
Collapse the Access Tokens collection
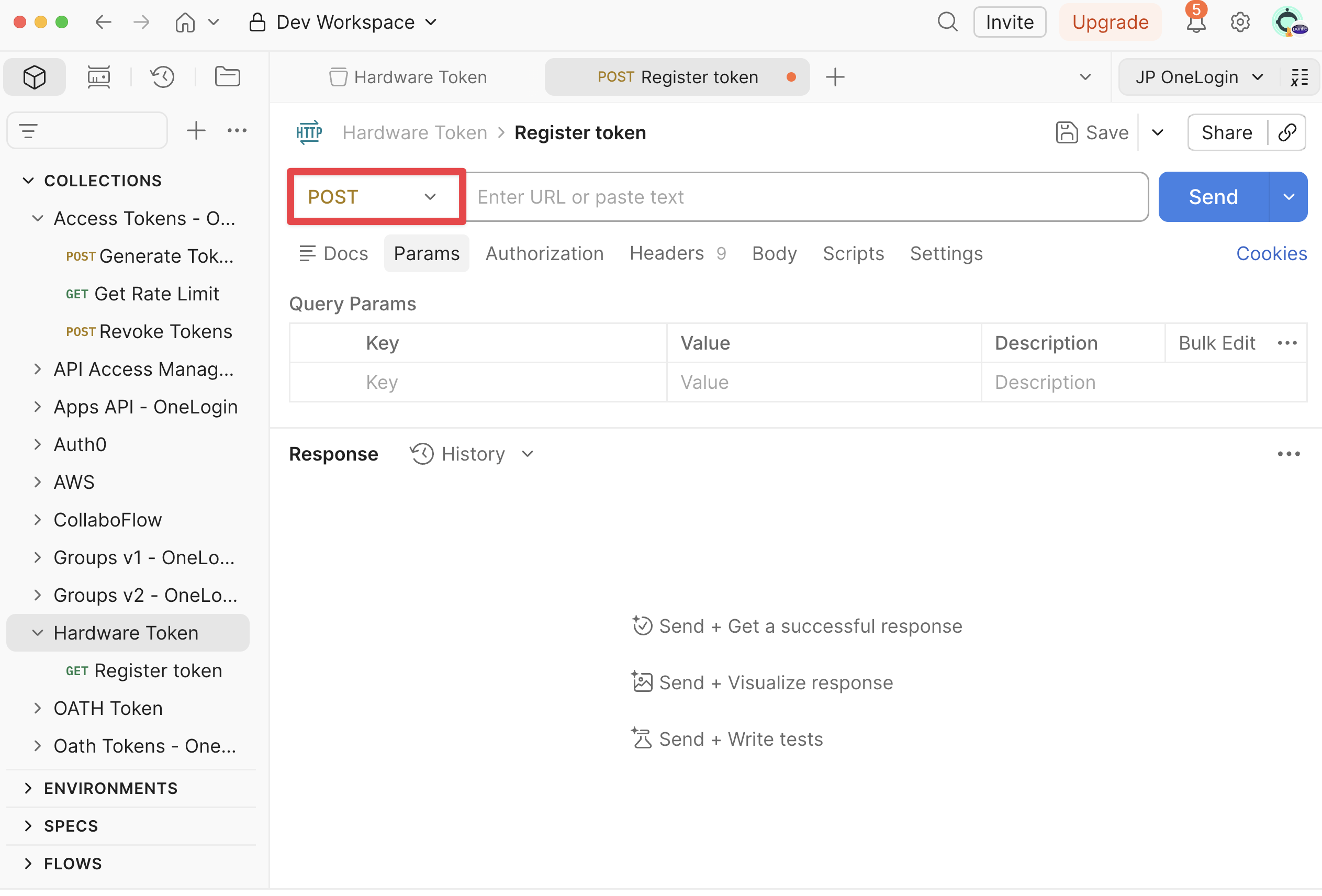click(x=38, y=218)
